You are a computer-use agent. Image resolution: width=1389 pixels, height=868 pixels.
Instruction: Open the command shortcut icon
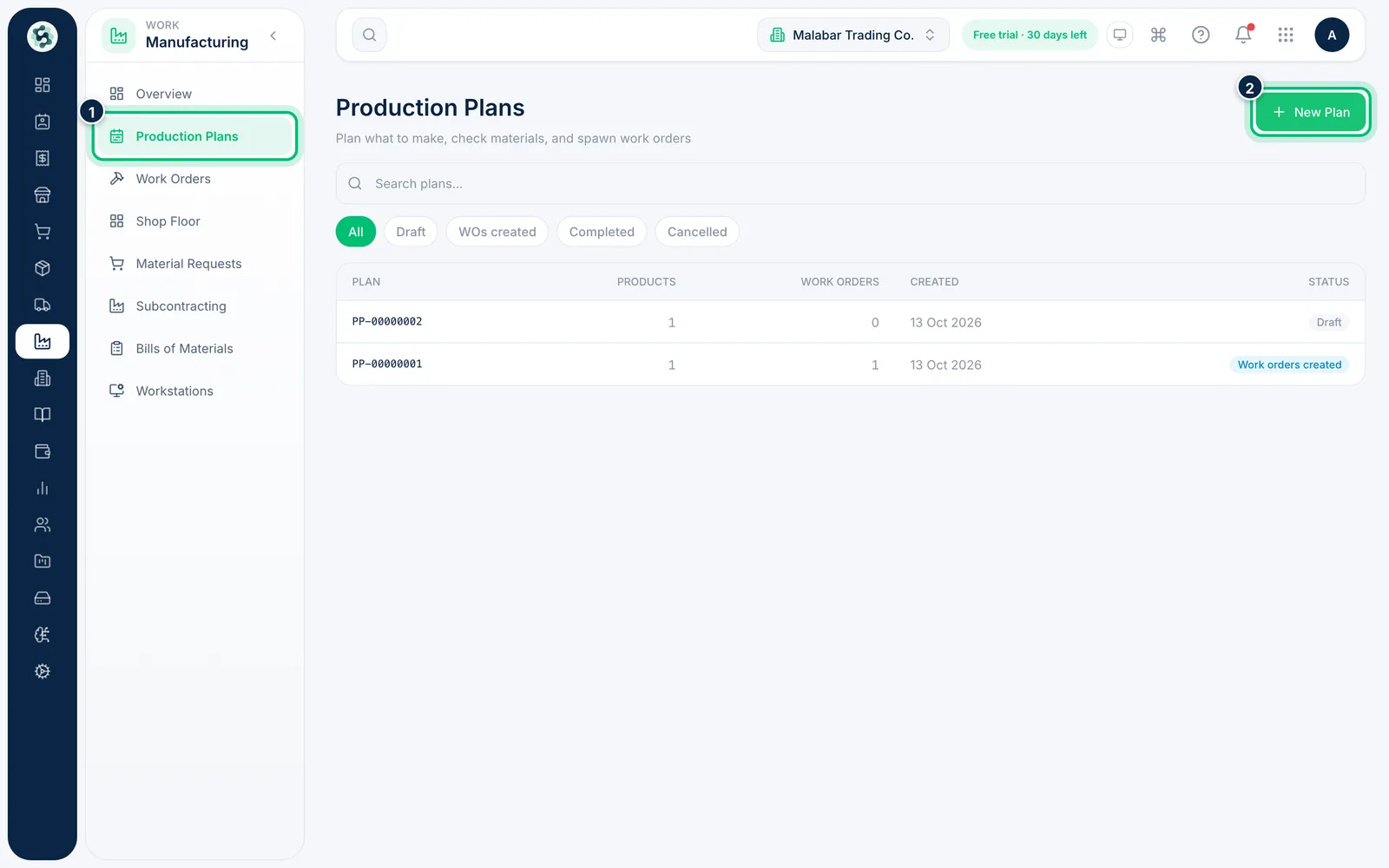[x=1158, y=35]
